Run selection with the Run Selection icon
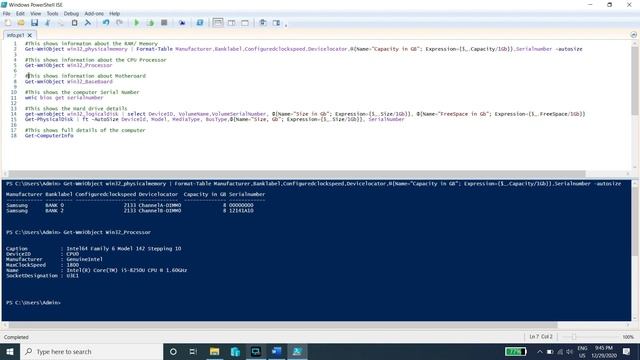Viewport: 640px width, 360px height. click(150, 23)
